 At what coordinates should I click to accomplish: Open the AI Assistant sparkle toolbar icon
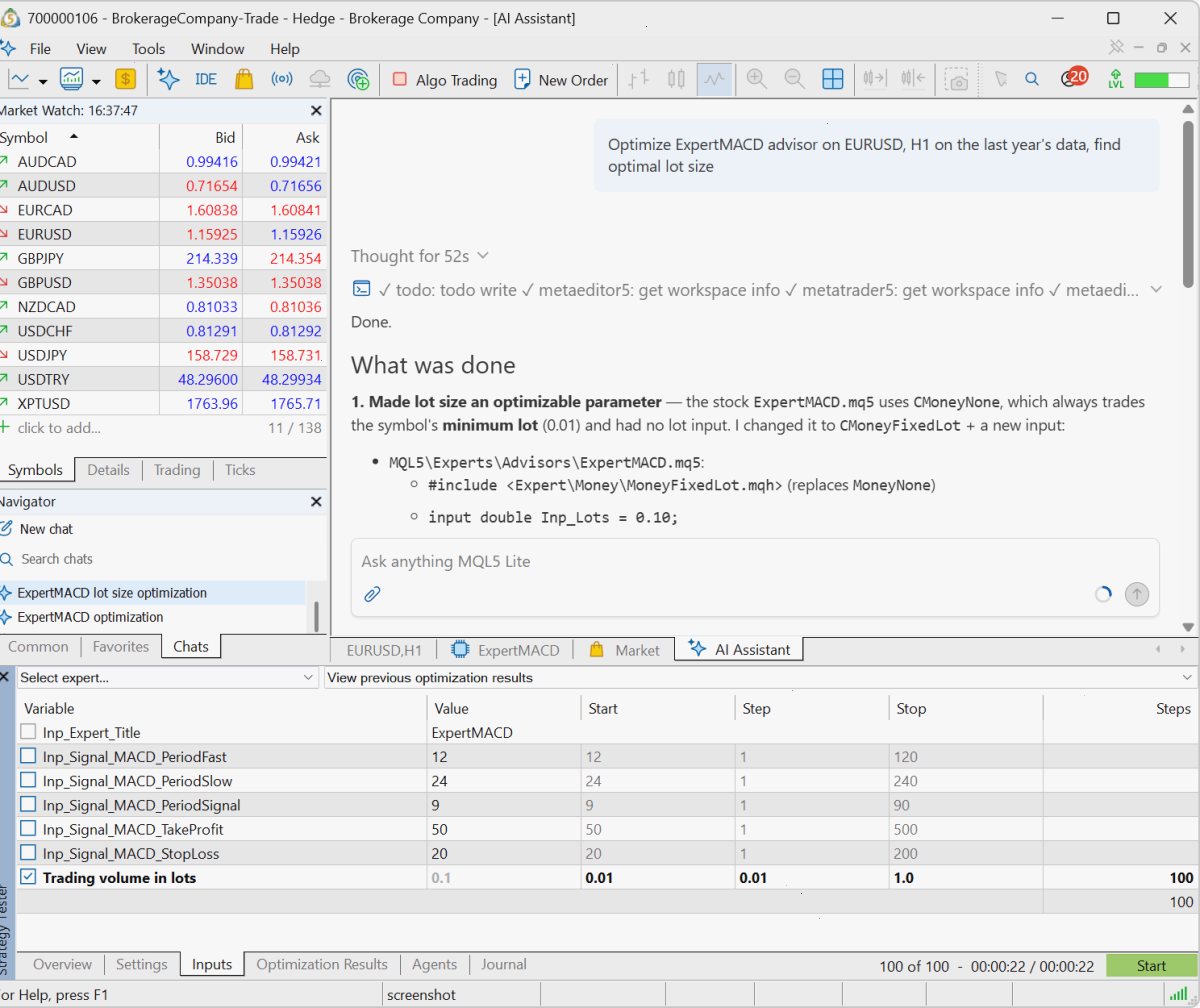point(168,80)
